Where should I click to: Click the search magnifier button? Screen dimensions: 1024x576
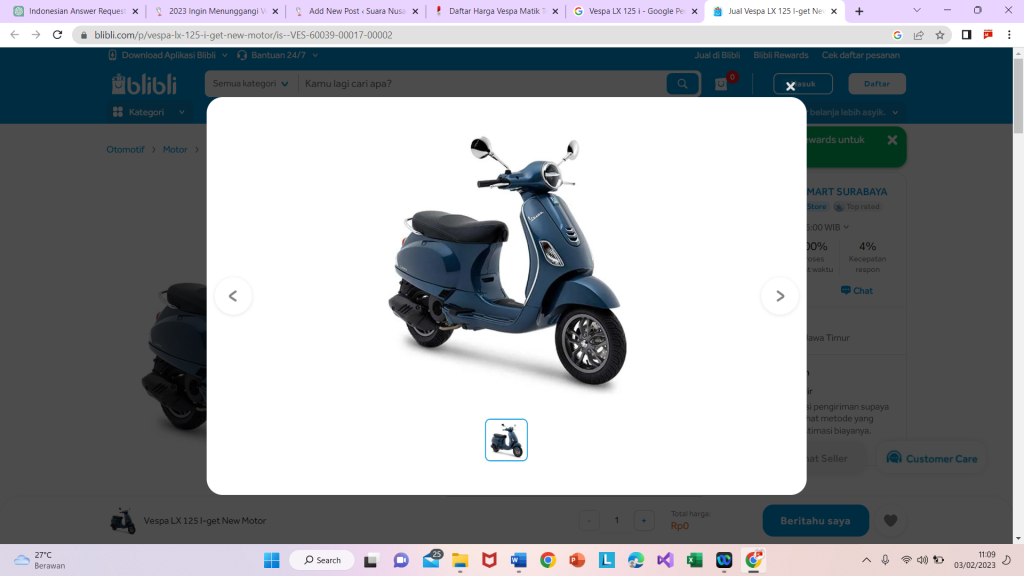[x=682, y=84]
